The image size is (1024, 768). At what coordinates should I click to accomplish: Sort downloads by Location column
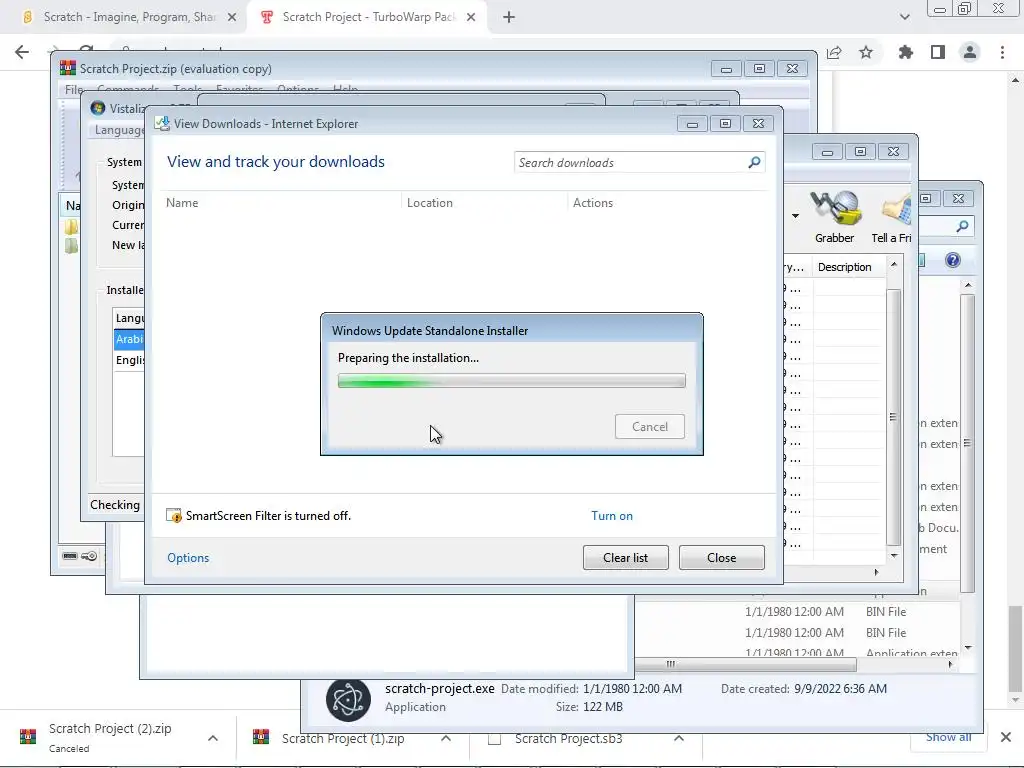click(430, 203)
